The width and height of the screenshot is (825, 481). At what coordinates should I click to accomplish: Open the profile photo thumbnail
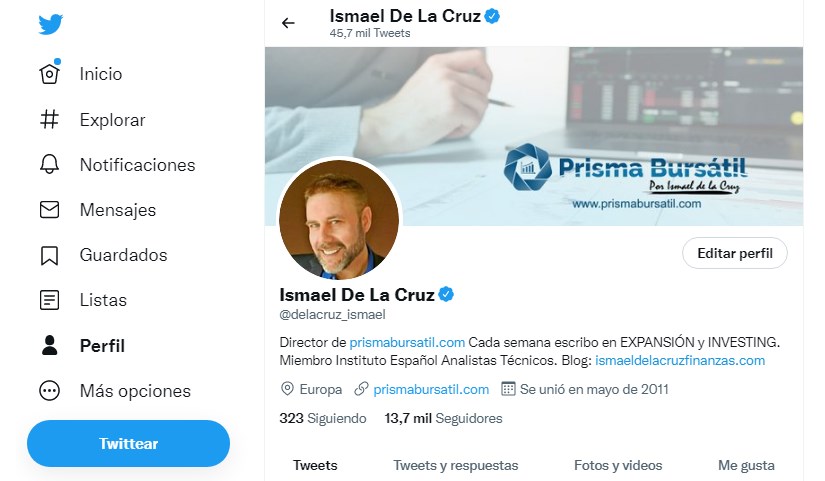coord(338,220)
